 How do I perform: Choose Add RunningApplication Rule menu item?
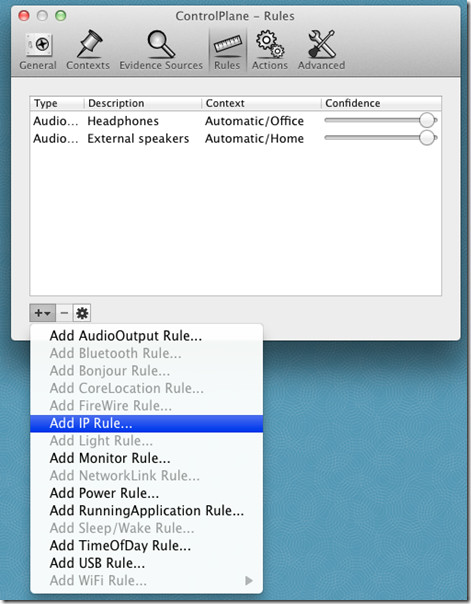(146, 510)
